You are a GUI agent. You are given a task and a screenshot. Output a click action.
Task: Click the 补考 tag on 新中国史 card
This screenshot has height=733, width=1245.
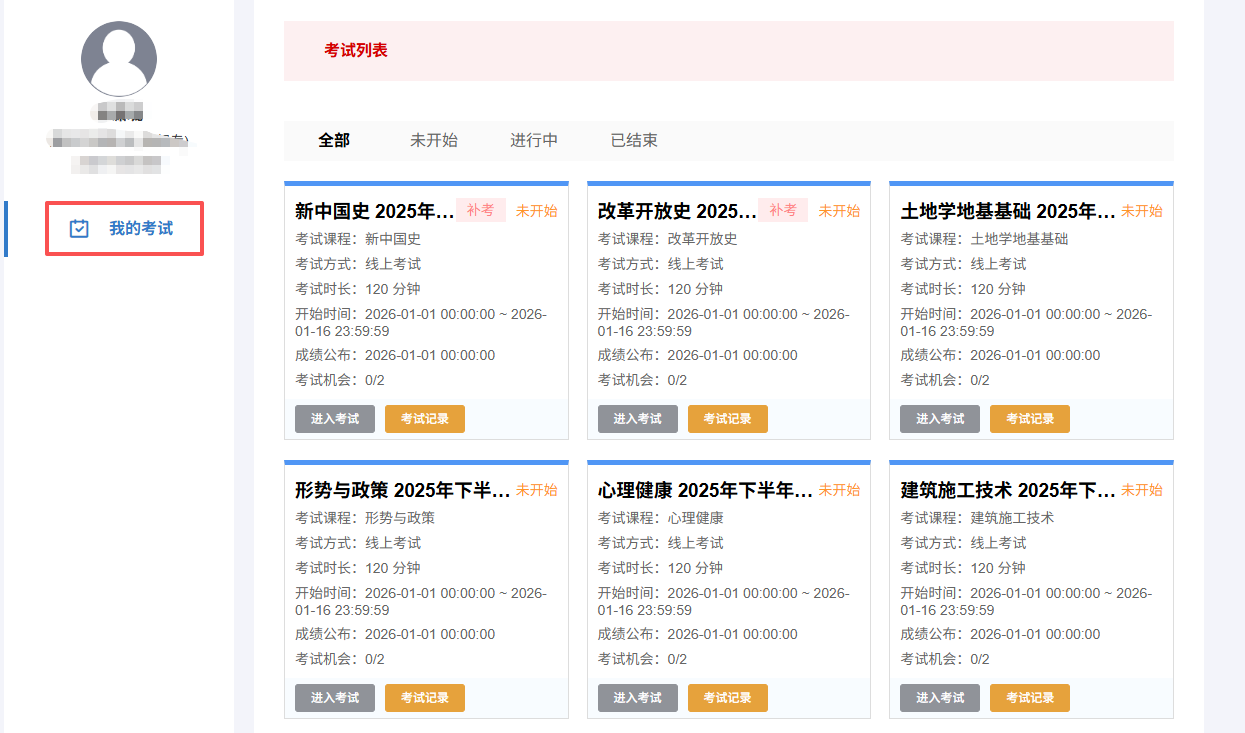click(x=480, y=210)
